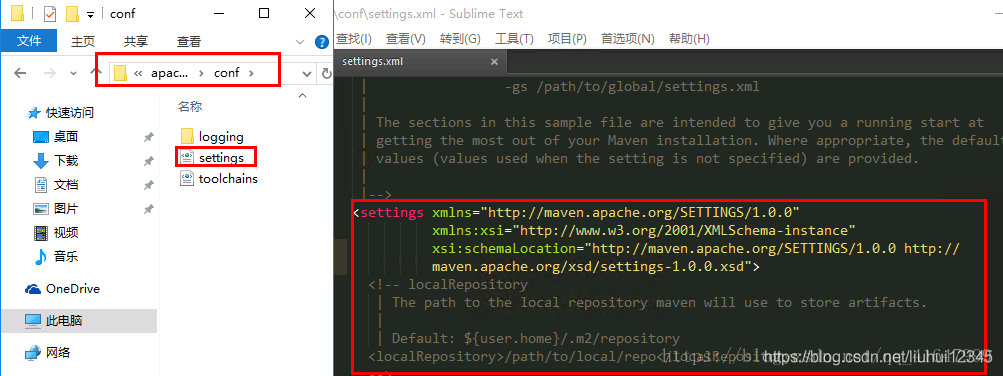Screen dimensions: 1003x376
Task: Select the apac... breadcrumb in address bar
Action: (x=170, y=73)
